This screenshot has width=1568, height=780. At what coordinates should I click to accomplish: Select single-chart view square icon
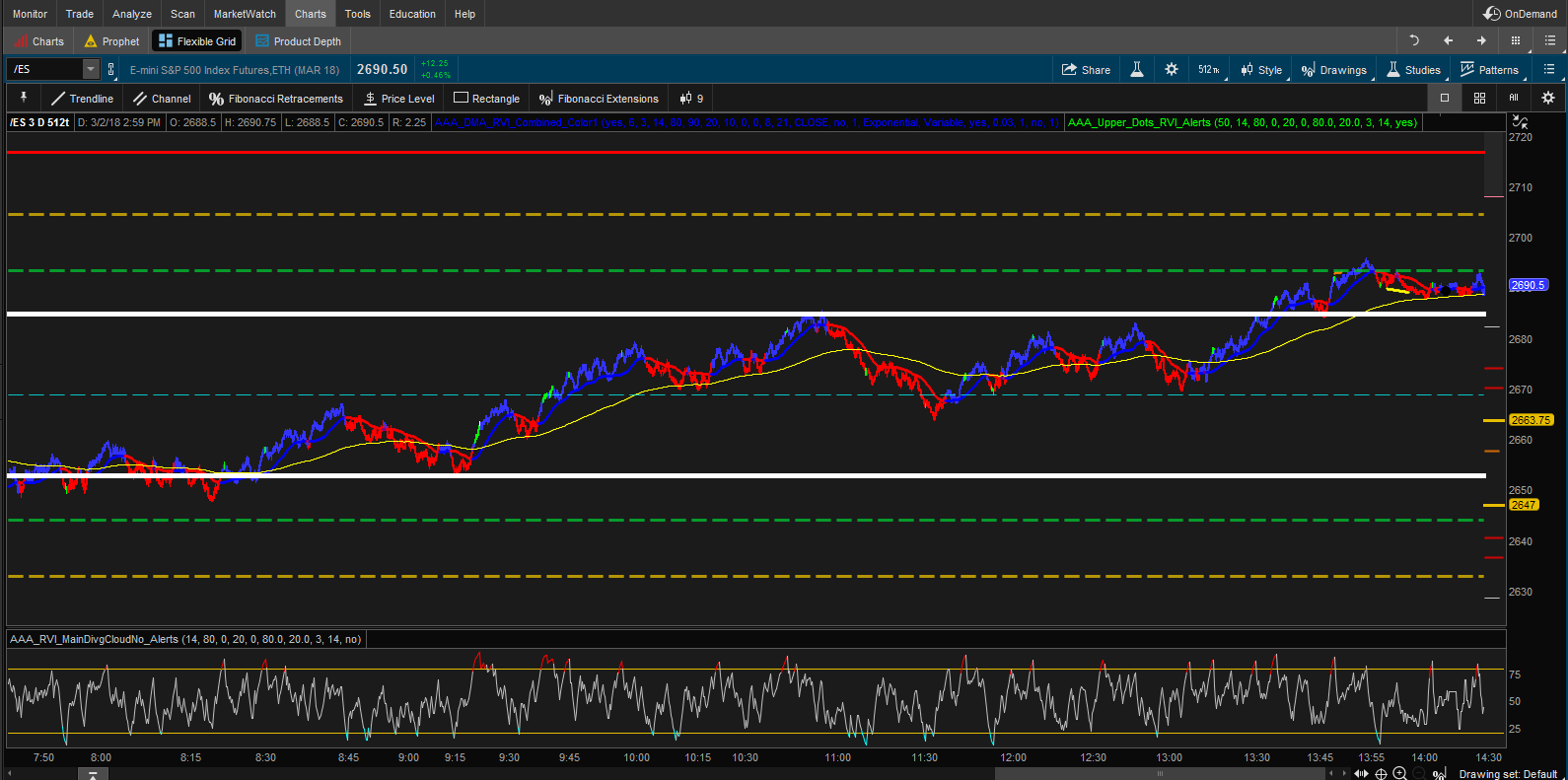1445,98
